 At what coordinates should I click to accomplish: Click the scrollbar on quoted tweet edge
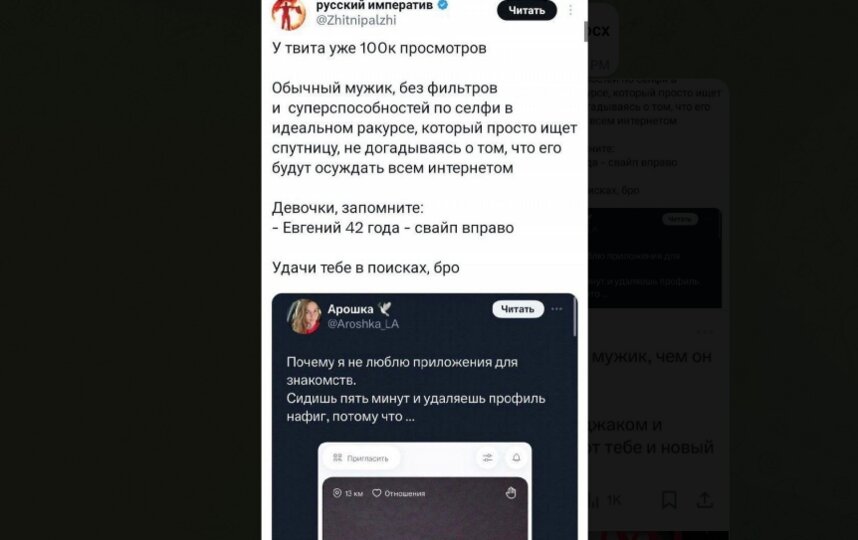pyautogui.click(x=575, y=317)
